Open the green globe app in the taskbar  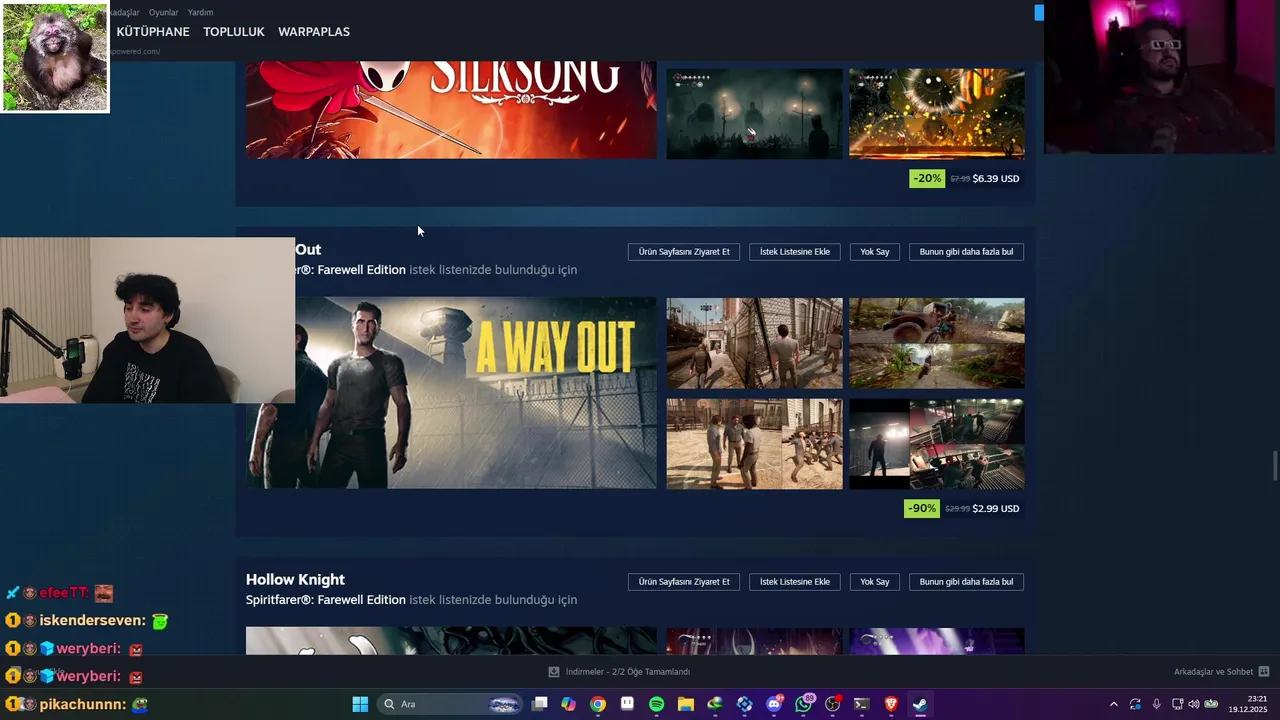(715, 704)
